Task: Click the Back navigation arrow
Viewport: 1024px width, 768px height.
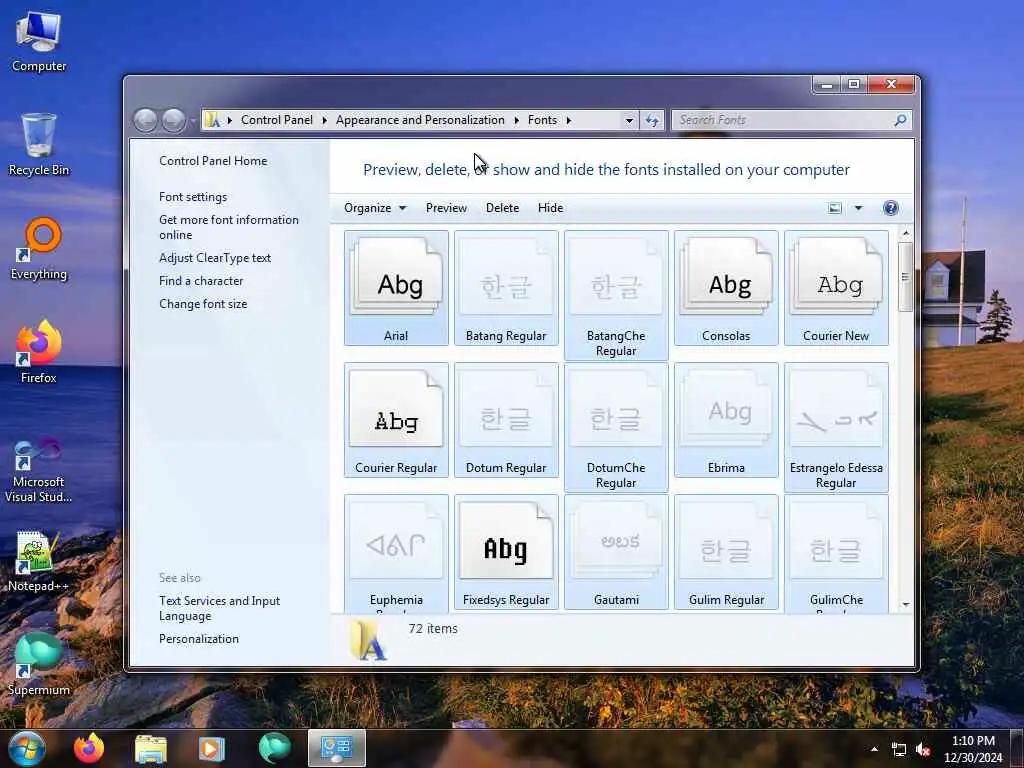Action: coord(145,120)
